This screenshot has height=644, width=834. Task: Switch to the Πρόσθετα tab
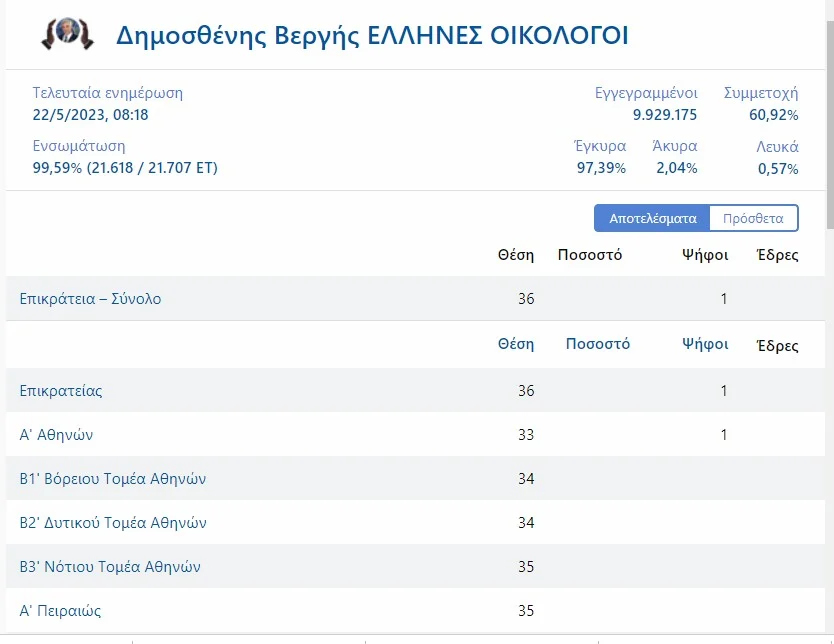pyautogui.click(x=753, y=219)
